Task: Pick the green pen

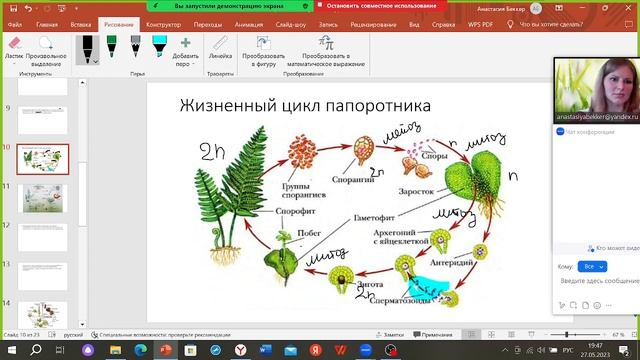Action: (x=111, y=47)
